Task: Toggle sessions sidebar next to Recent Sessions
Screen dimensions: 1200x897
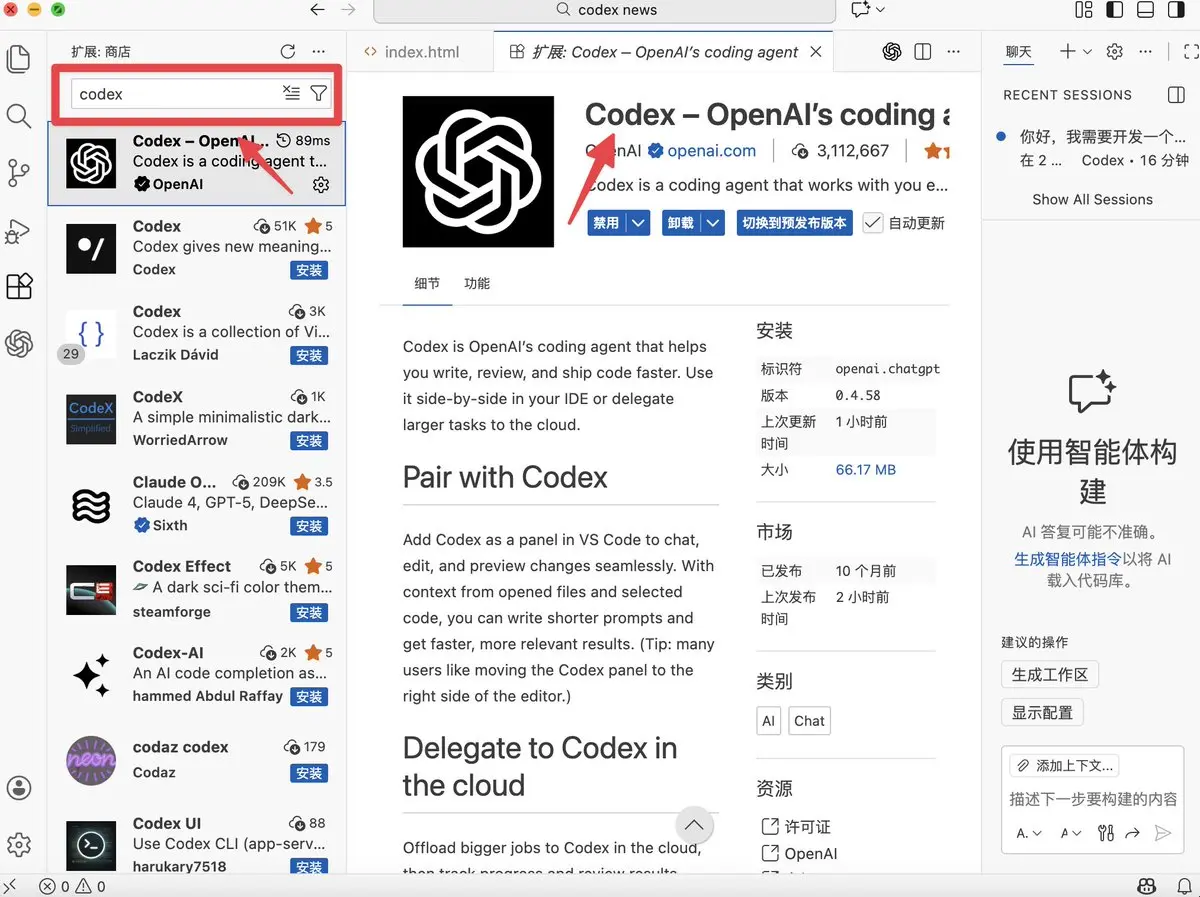Action: click(1176, 94)
